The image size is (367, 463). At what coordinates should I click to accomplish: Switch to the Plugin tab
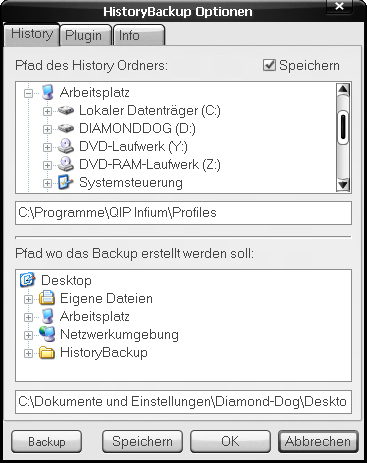85,35
